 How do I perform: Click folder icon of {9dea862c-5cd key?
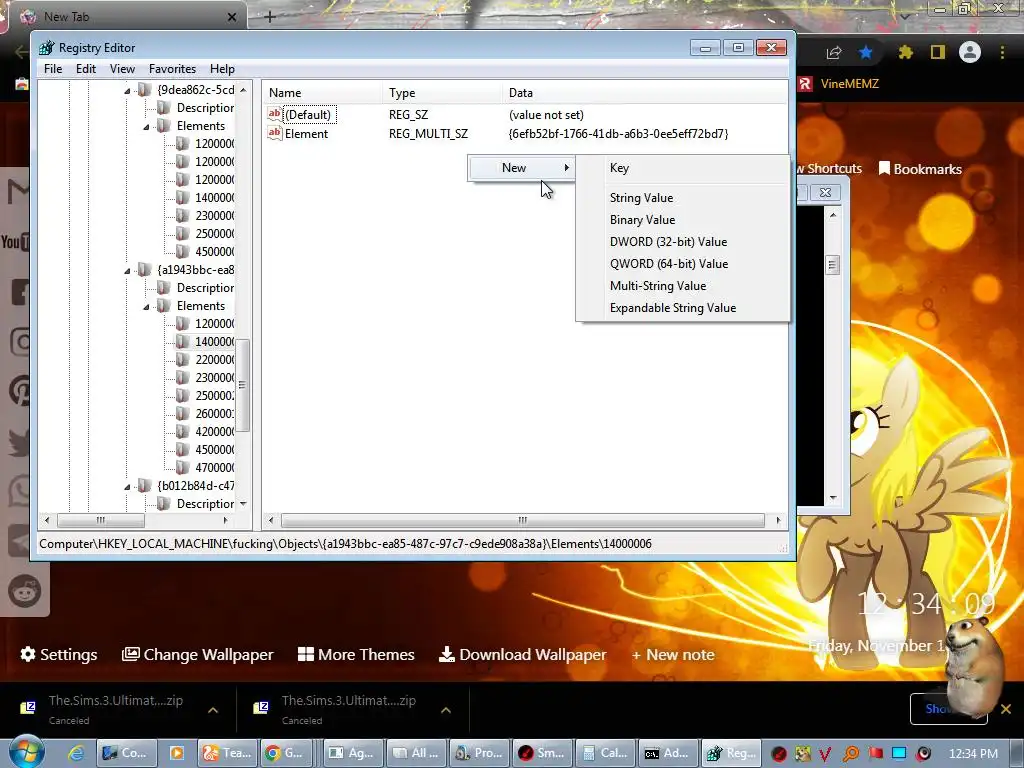tap(145, 89)
